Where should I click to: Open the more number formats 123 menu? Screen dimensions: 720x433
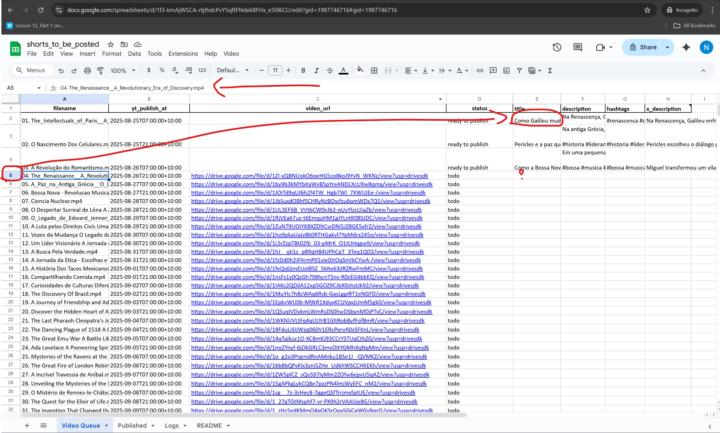(202, 71)
